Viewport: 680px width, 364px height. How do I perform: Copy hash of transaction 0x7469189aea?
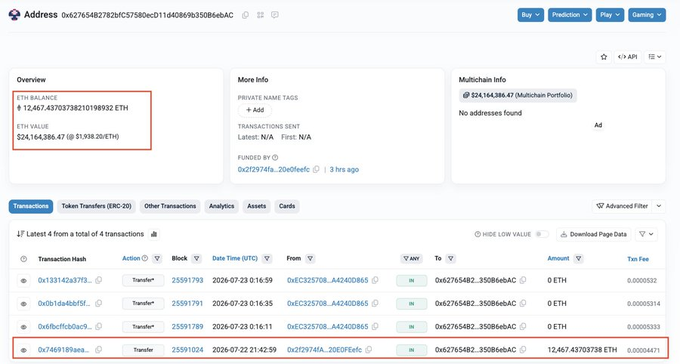tap(99, 349)
